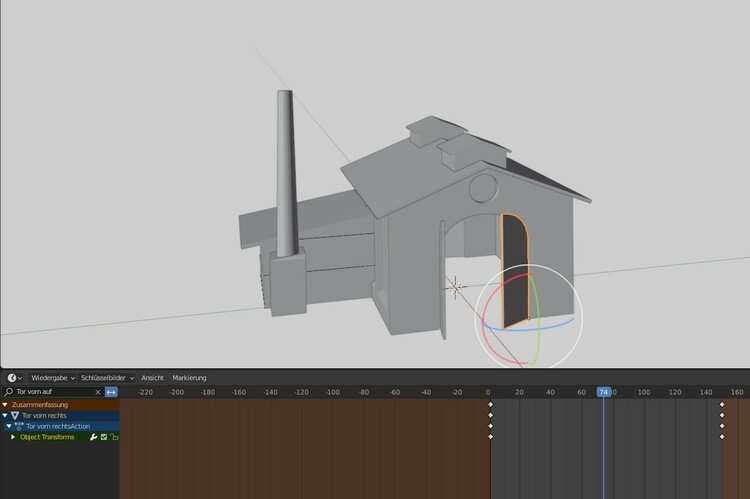Click the current frame 74 playhead marker

click(x=603, y=392)
